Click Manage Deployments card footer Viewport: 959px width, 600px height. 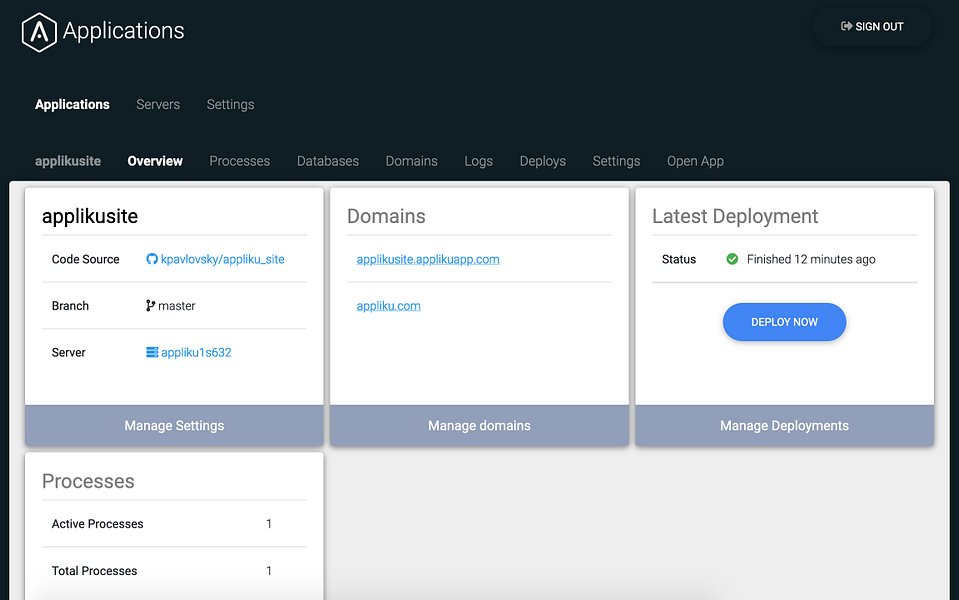click(784, 425)
